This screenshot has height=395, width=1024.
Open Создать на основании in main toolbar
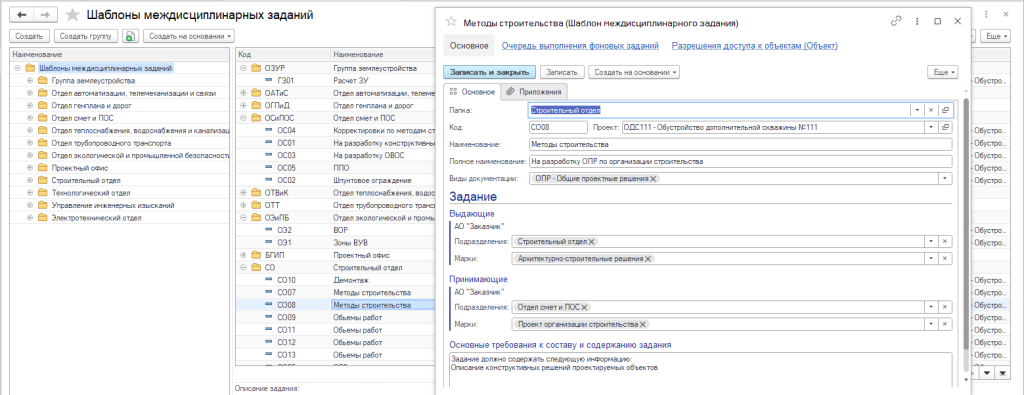click(x=189, y=37)
